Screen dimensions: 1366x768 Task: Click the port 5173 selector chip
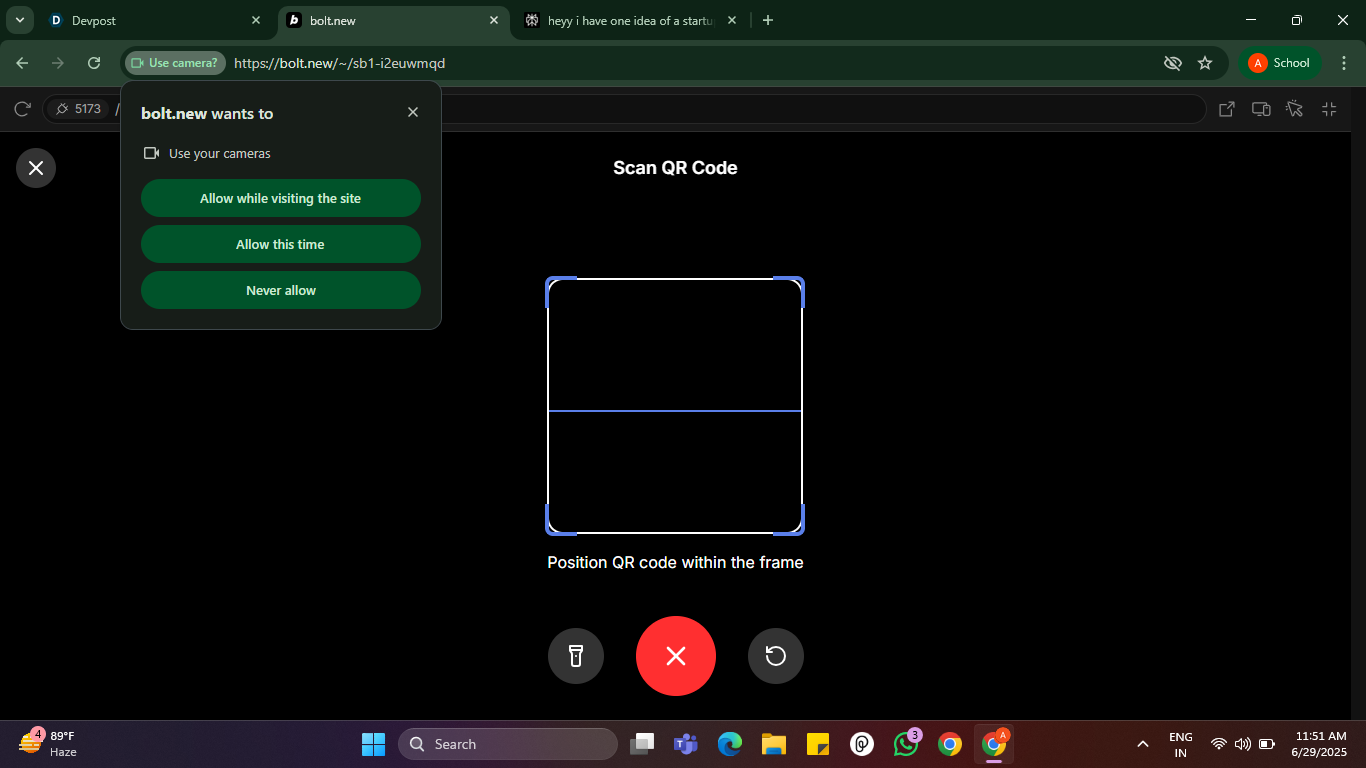(78, 109)
